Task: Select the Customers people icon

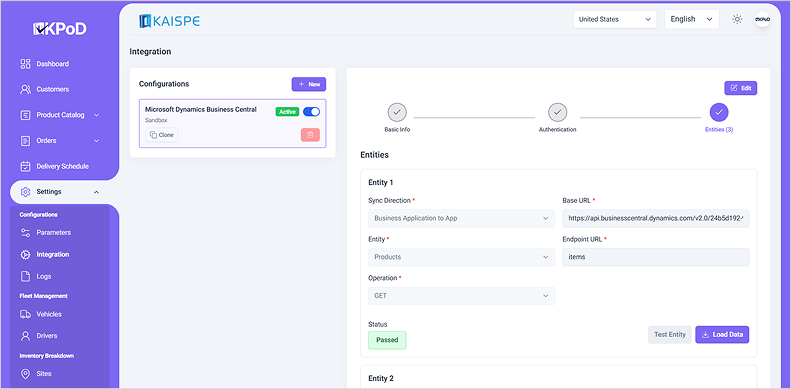Action: click(25, 89)
